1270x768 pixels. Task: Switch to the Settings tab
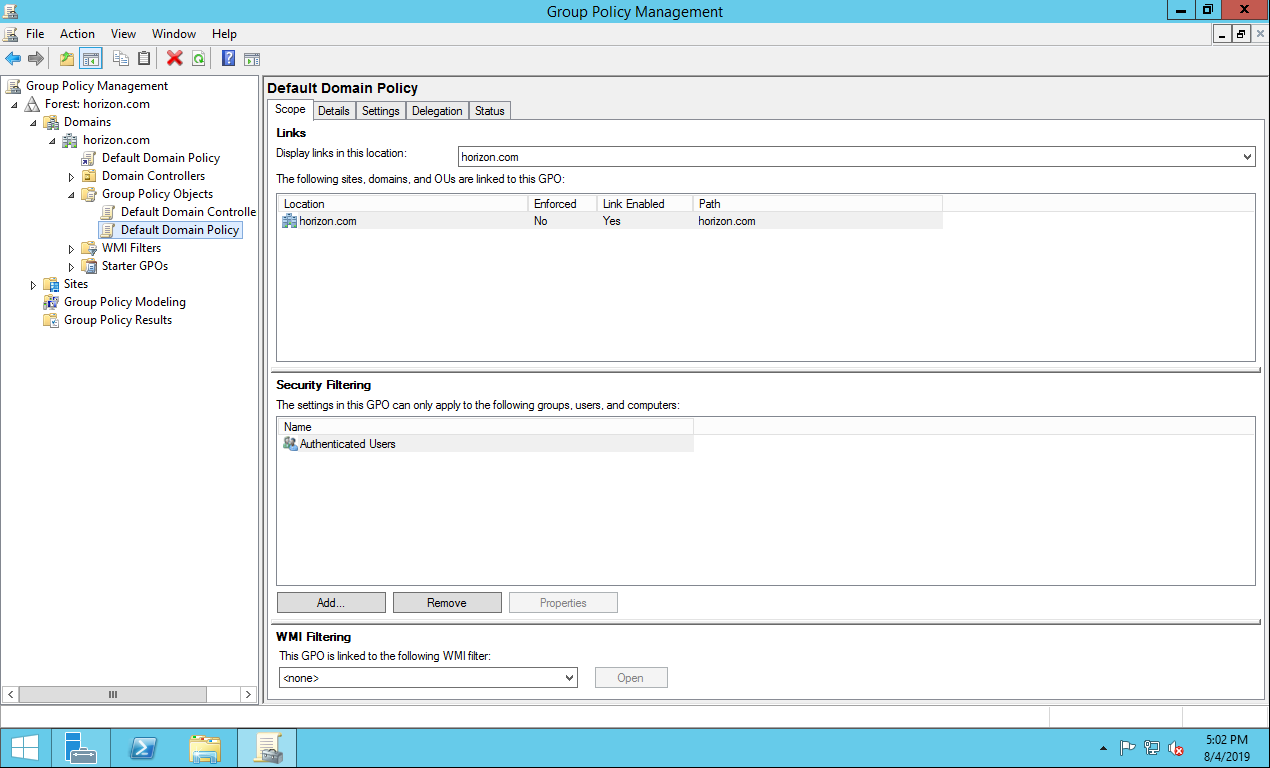pyautogui.click(x=380, y=111)
